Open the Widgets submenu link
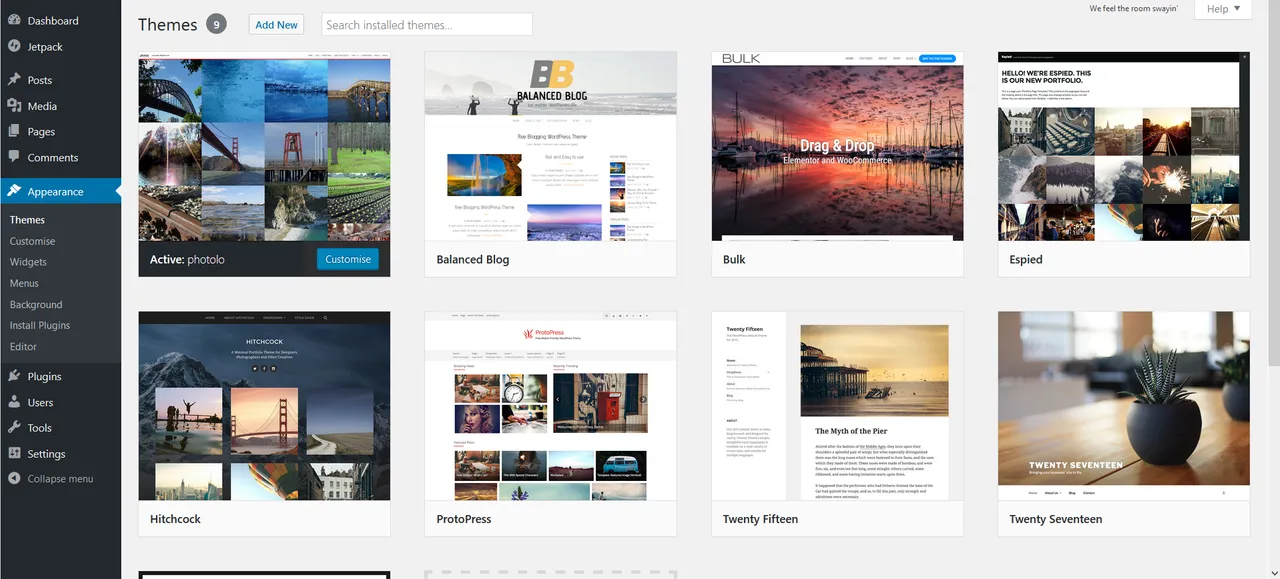Image resolution: width=1280 pixels, height=579 pixels. click(x=28, y=262)
